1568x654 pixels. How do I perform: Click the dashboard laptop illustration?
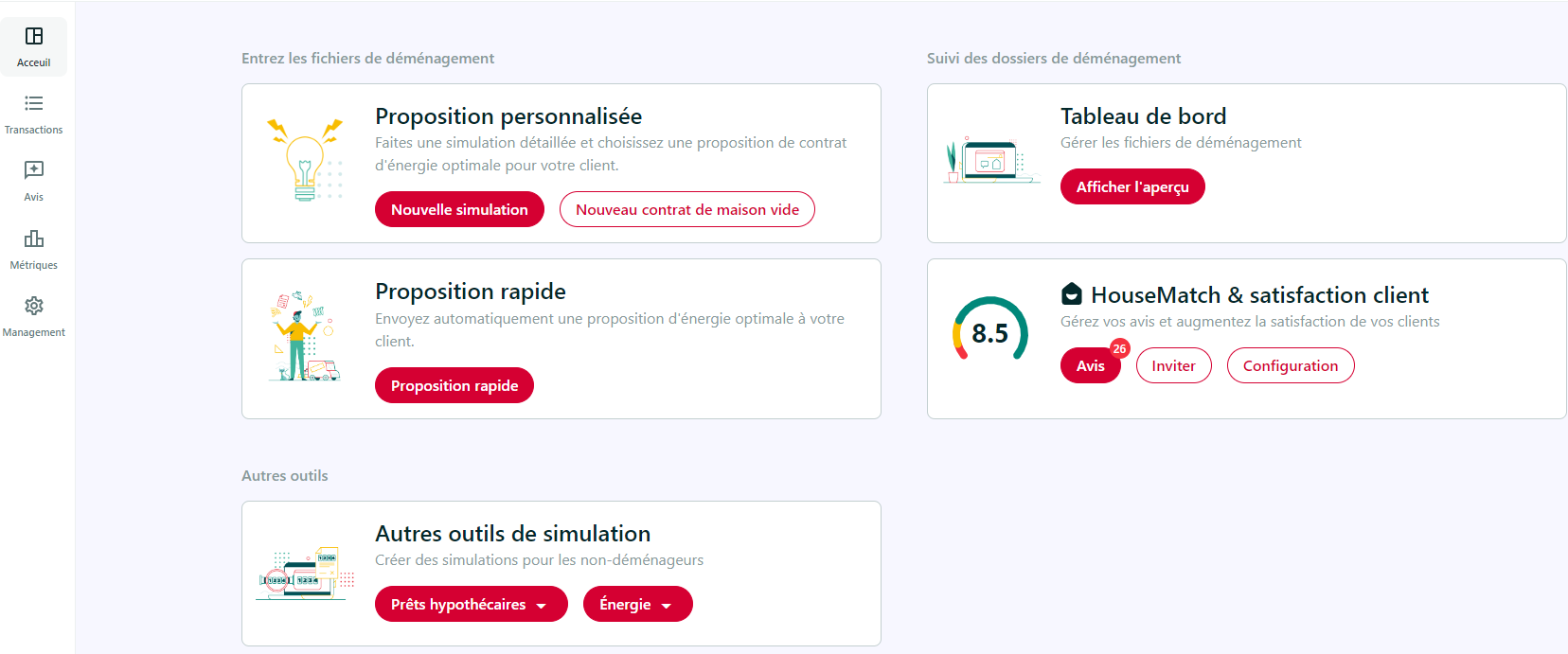click(991, 159)
